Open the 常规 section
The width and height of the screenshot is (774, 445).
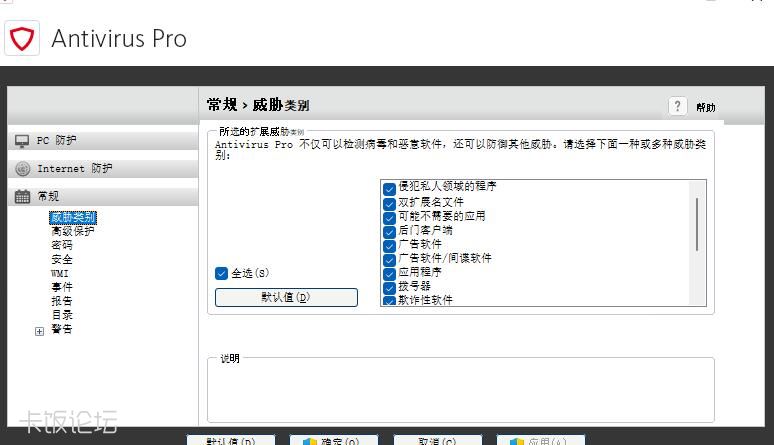103,197
